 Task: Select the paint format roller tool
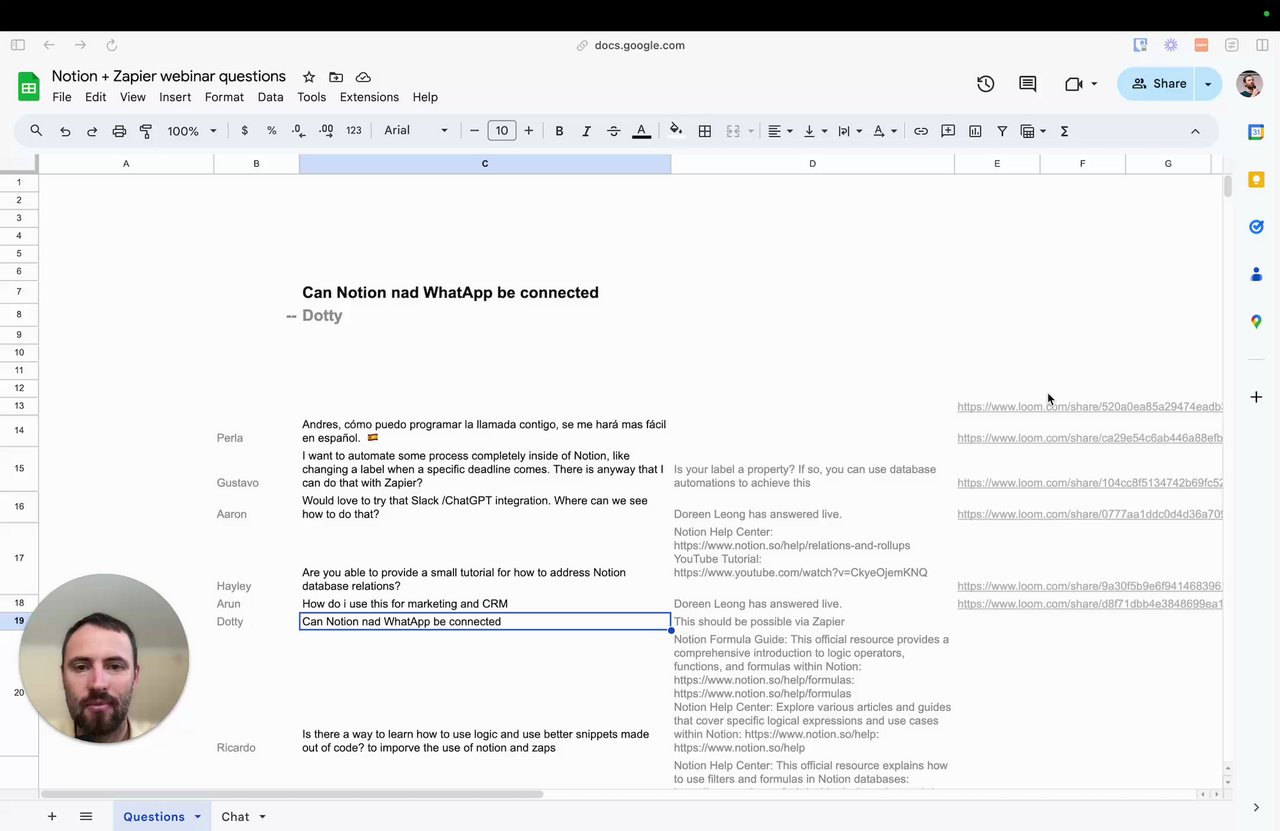click(x=146, y=131)
